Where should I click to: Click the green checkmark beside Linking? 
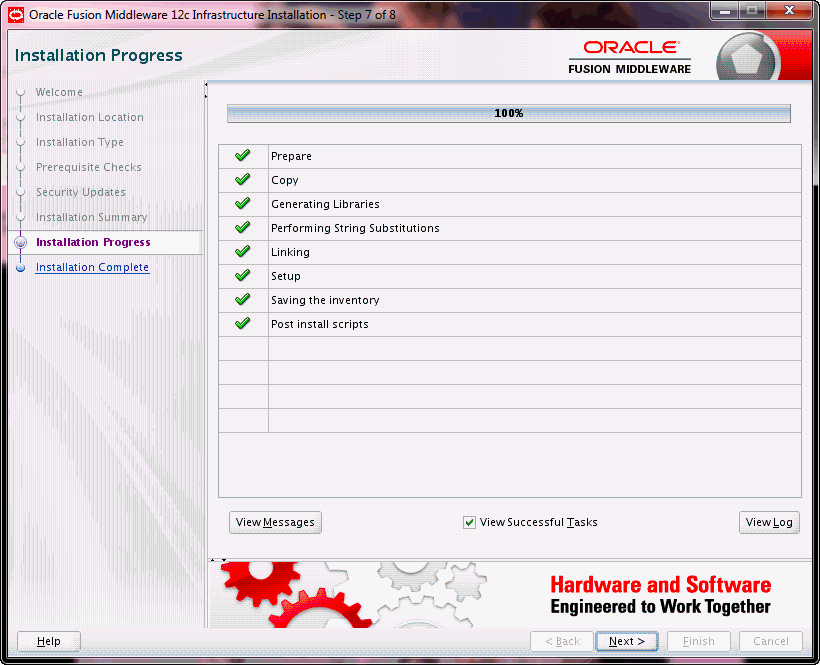tap(243, 251)
